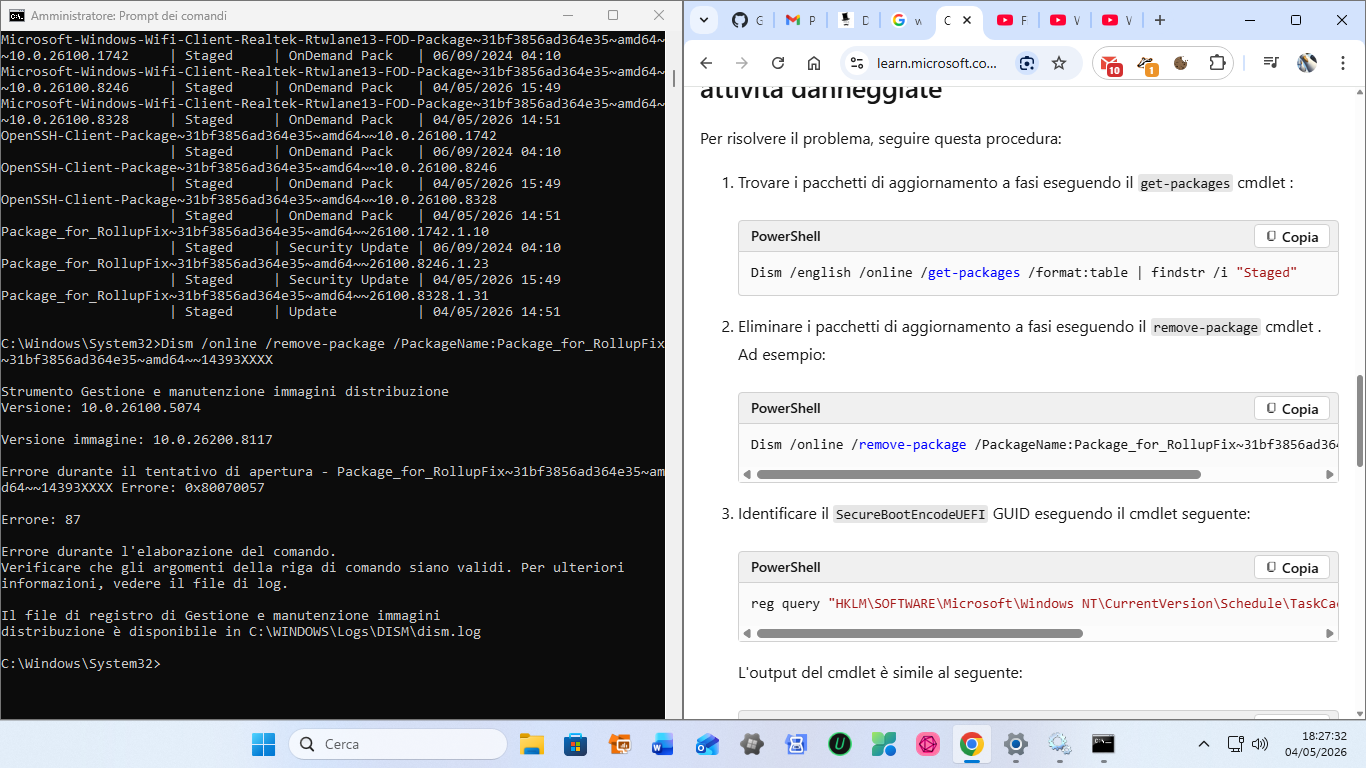Open Chrome three-dot menu

click(x=1343, y=63)
